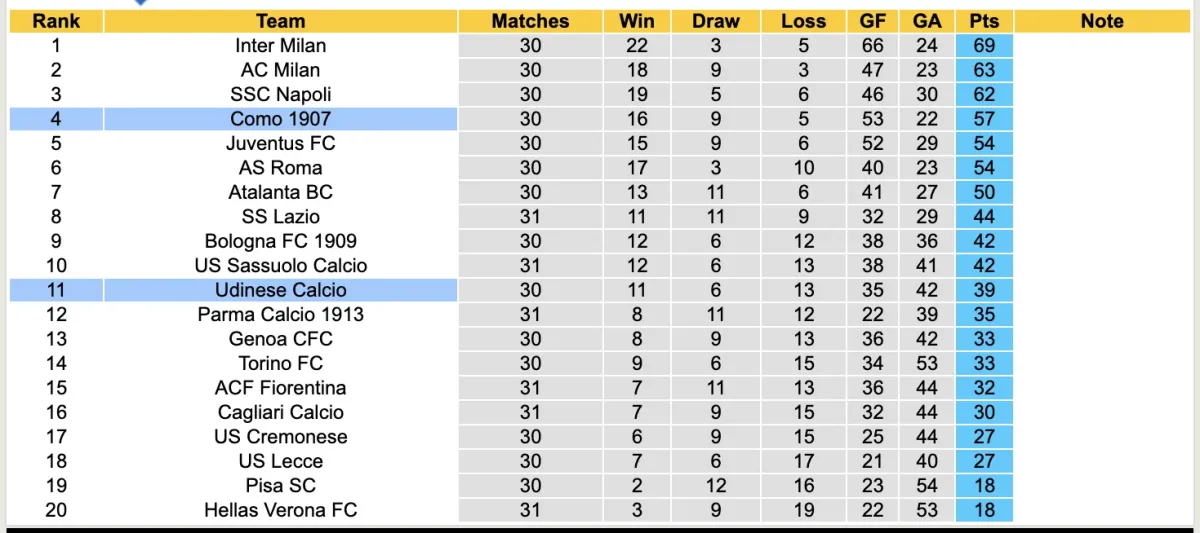Click the highlighted rank 11 cell
This screenshot has height=533, width=1200.
(56, 290)
